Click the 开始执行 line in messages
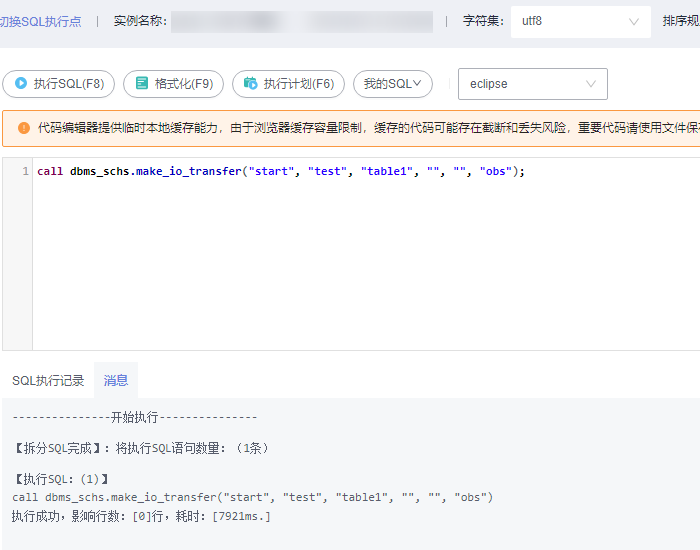Viewport: 700px width, 550px height. coord(135,417)
